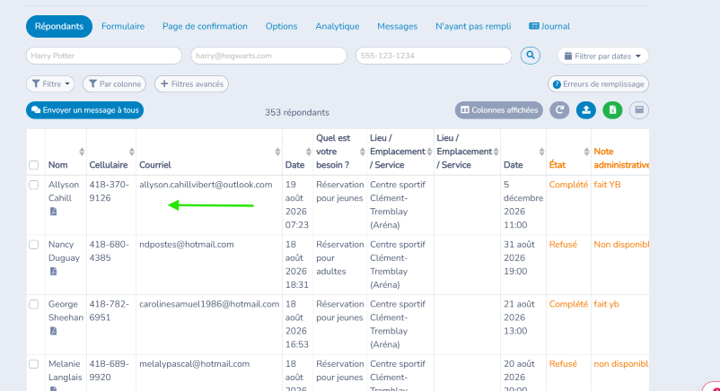
Task: Click phone number 418-370-9126
Action: pos(109,191)
